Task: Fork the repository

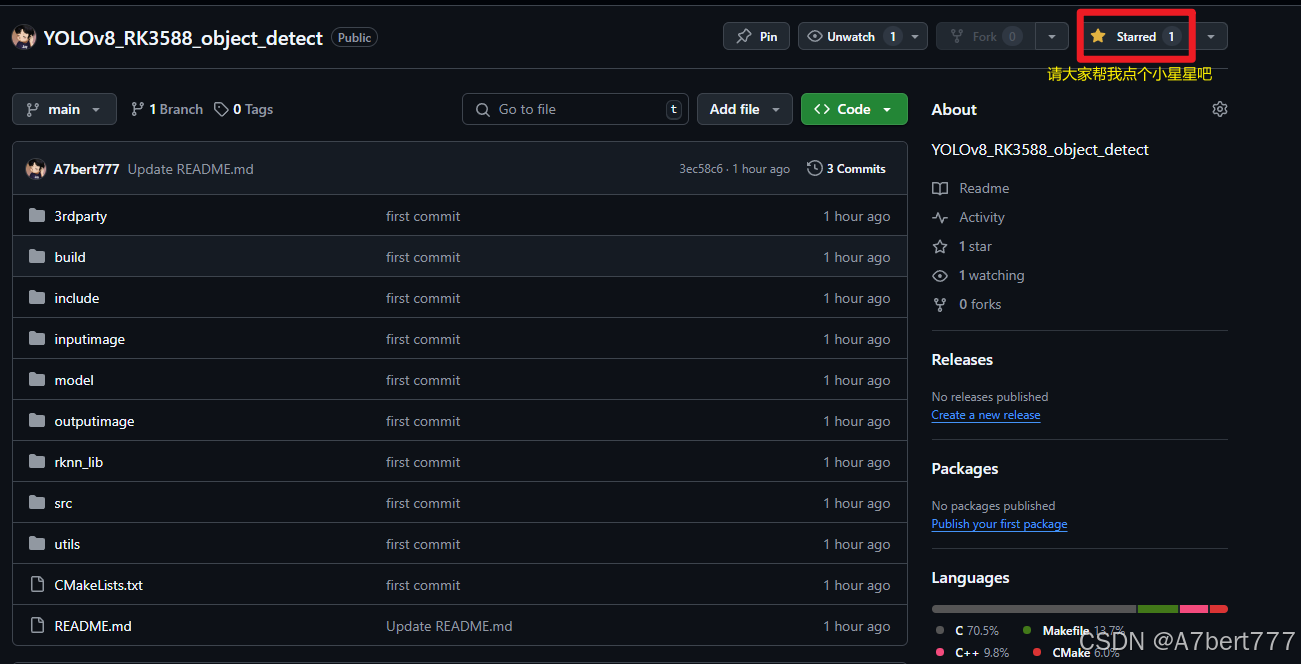Action: (x=985, y=36)
